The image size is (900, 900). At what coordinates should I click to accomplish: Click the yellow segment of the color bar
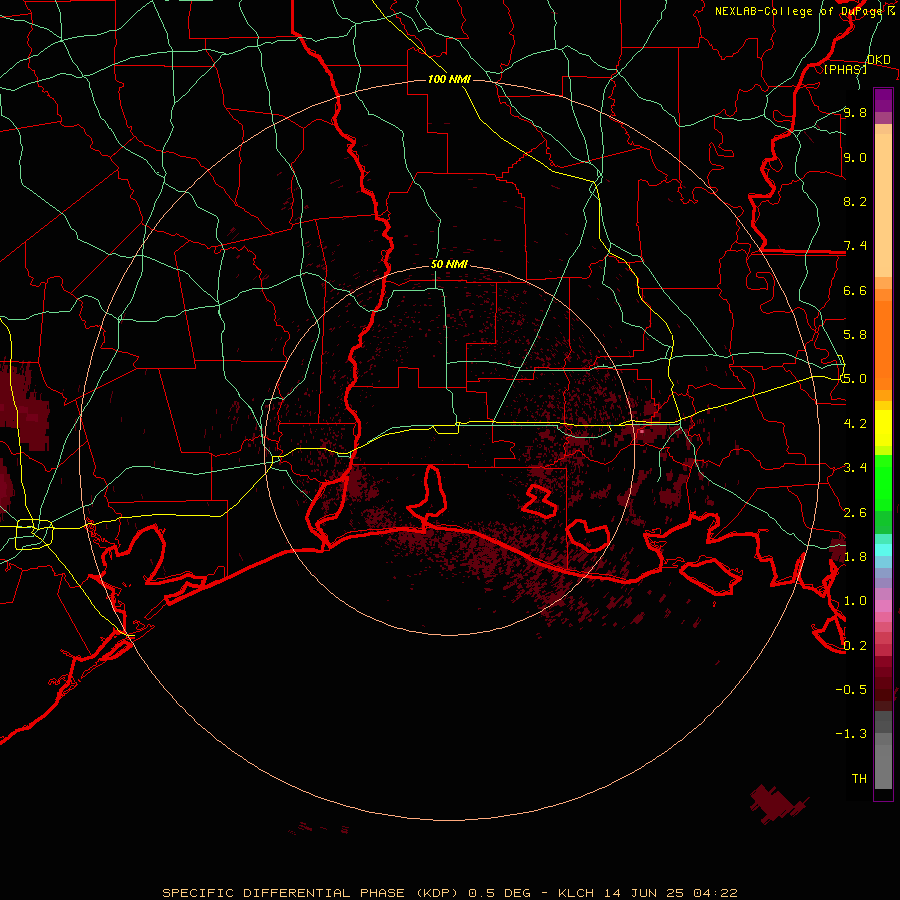point(883,428)
